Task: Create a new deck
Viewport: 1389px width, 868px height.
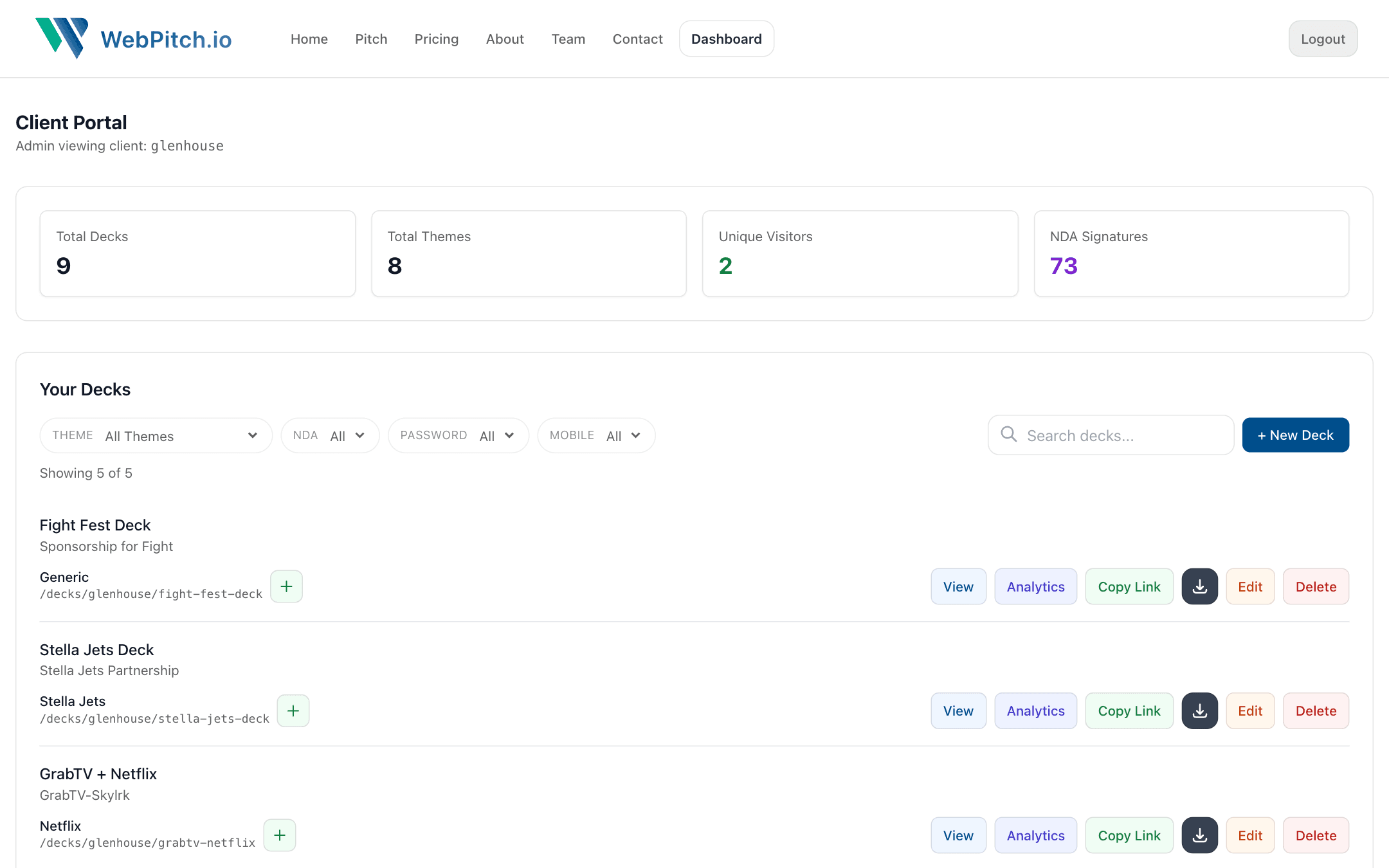Action: click(1294, 435)
